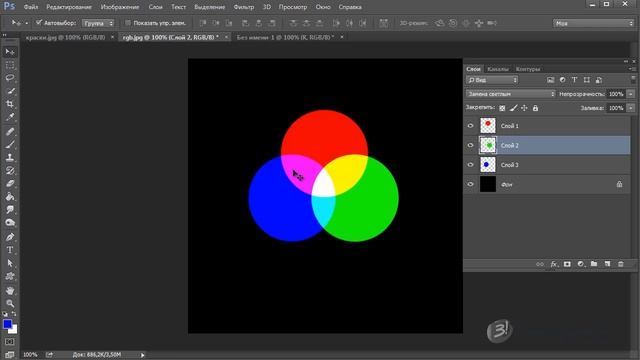Open Move tool preset picker arrow
Viewport: 640px width, 360px height.
pos(27,23)
